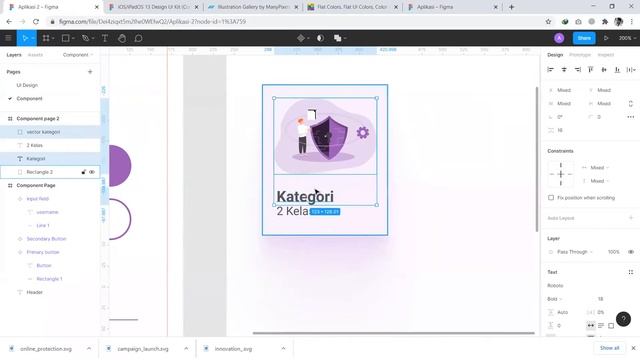
Task: Add a new page with plus
Action: 90,72
